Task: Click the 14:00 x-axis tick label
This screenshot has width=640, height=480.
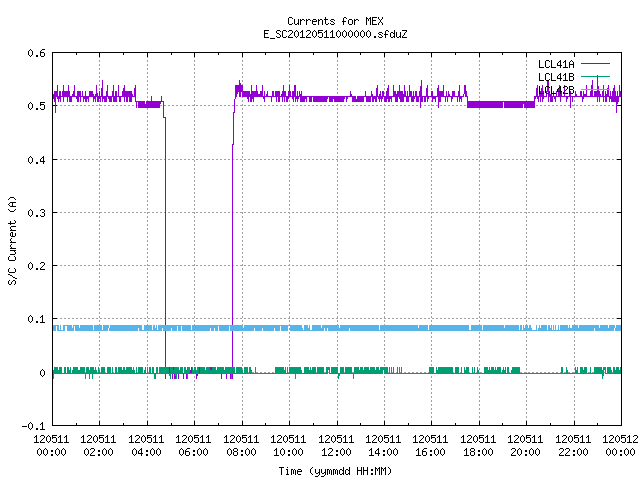Action: click(x=383, y=452)
